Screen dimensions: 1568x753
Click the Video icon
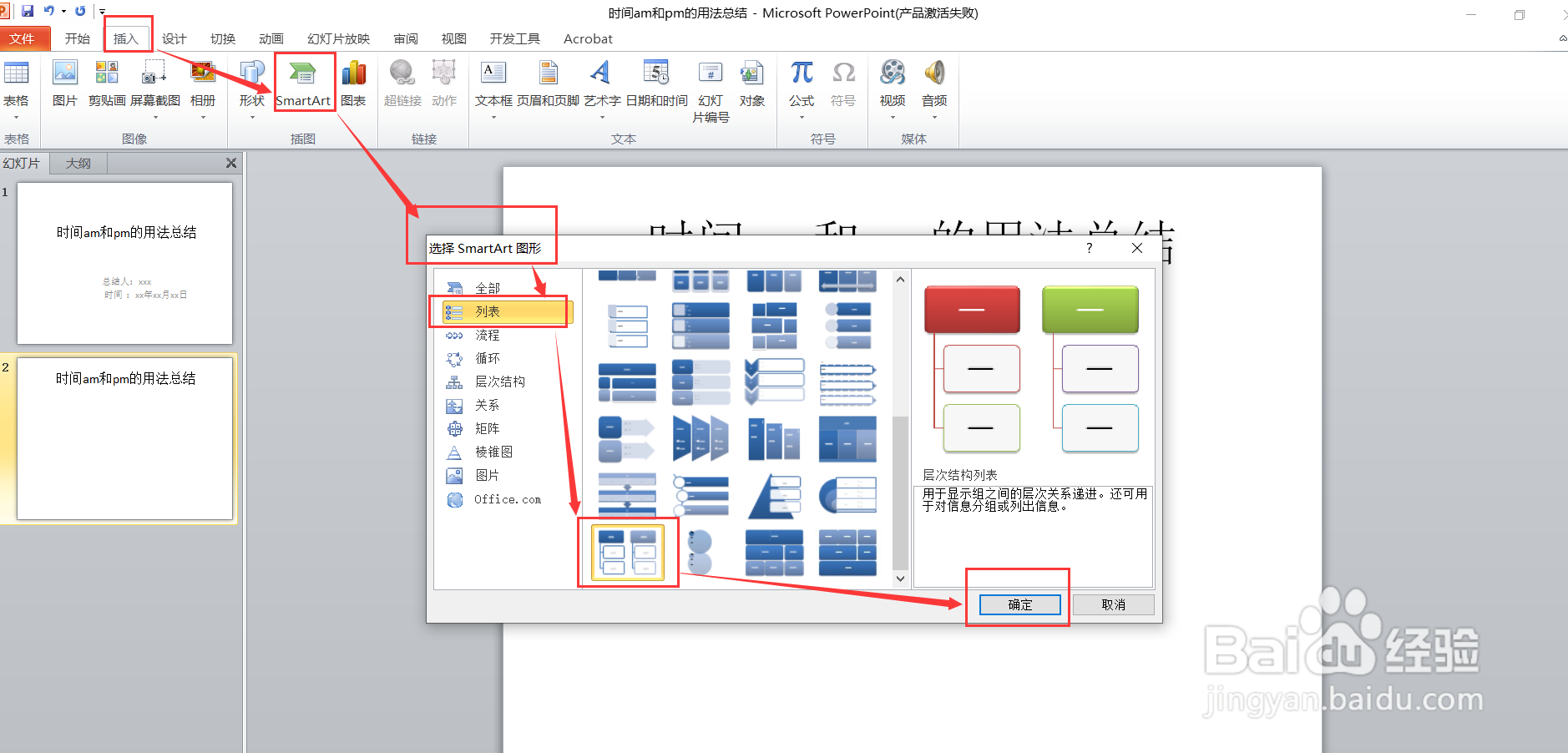893,73
